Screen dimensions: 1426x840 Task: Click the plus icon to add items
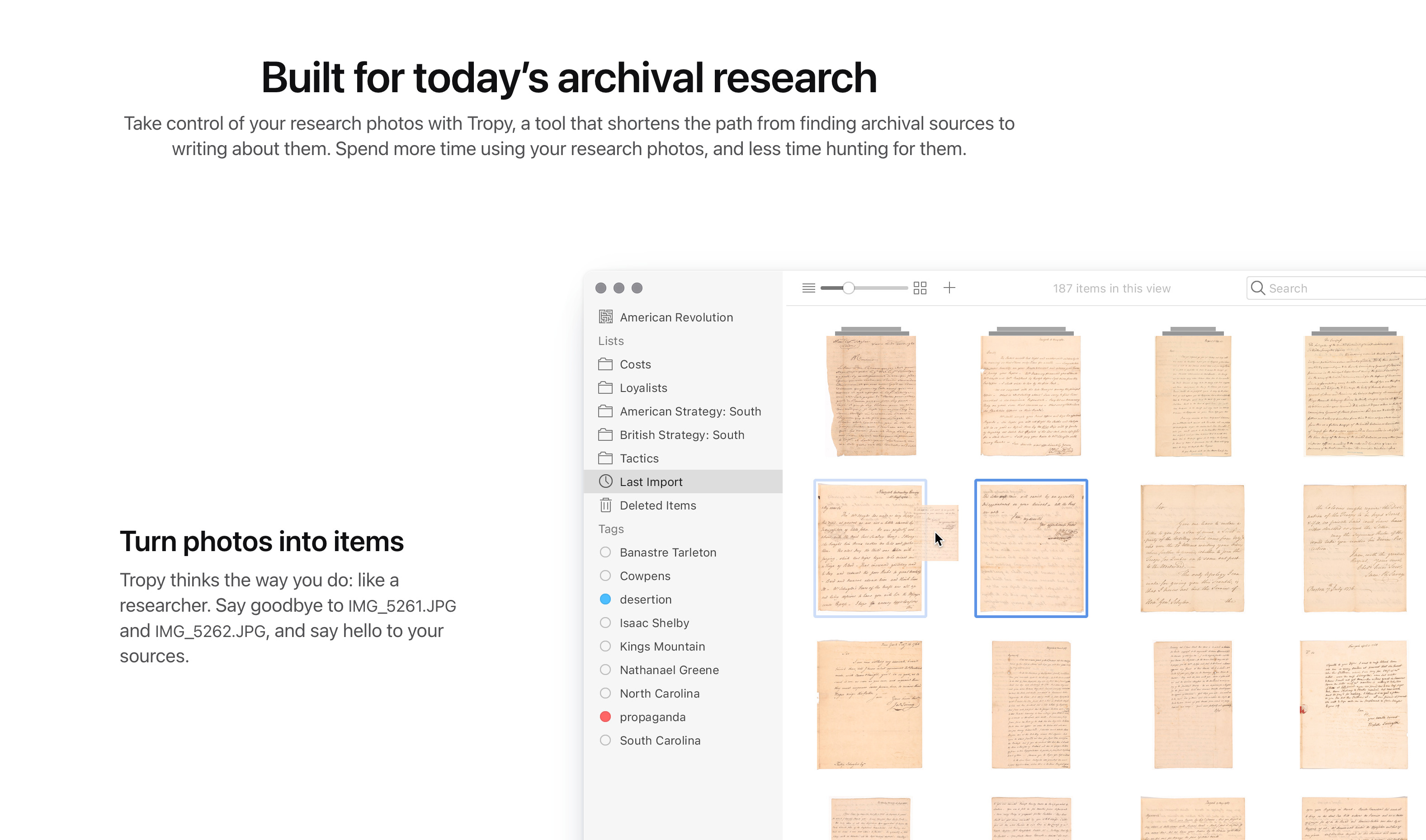point(949,288)
